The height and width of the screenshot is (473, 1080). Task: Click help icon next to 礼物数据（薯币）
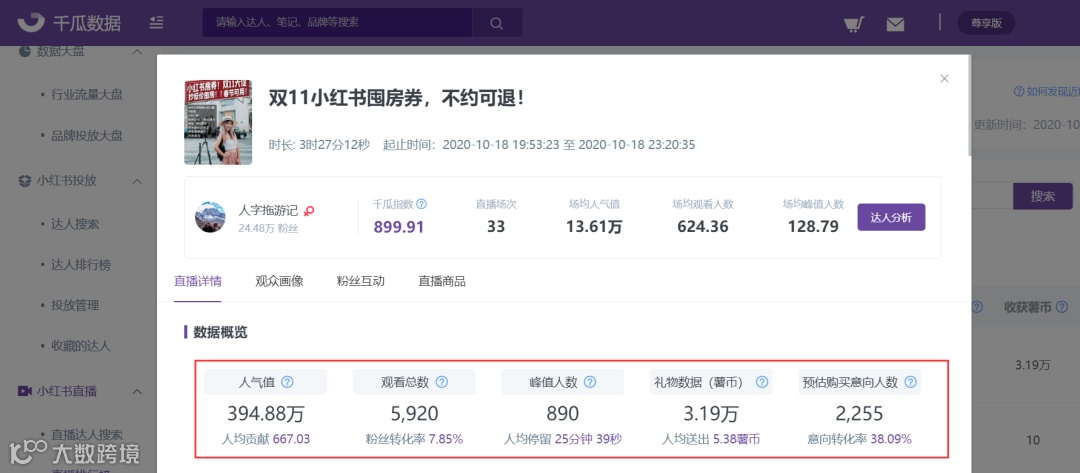pyautogui.click(x=762, y=382)
